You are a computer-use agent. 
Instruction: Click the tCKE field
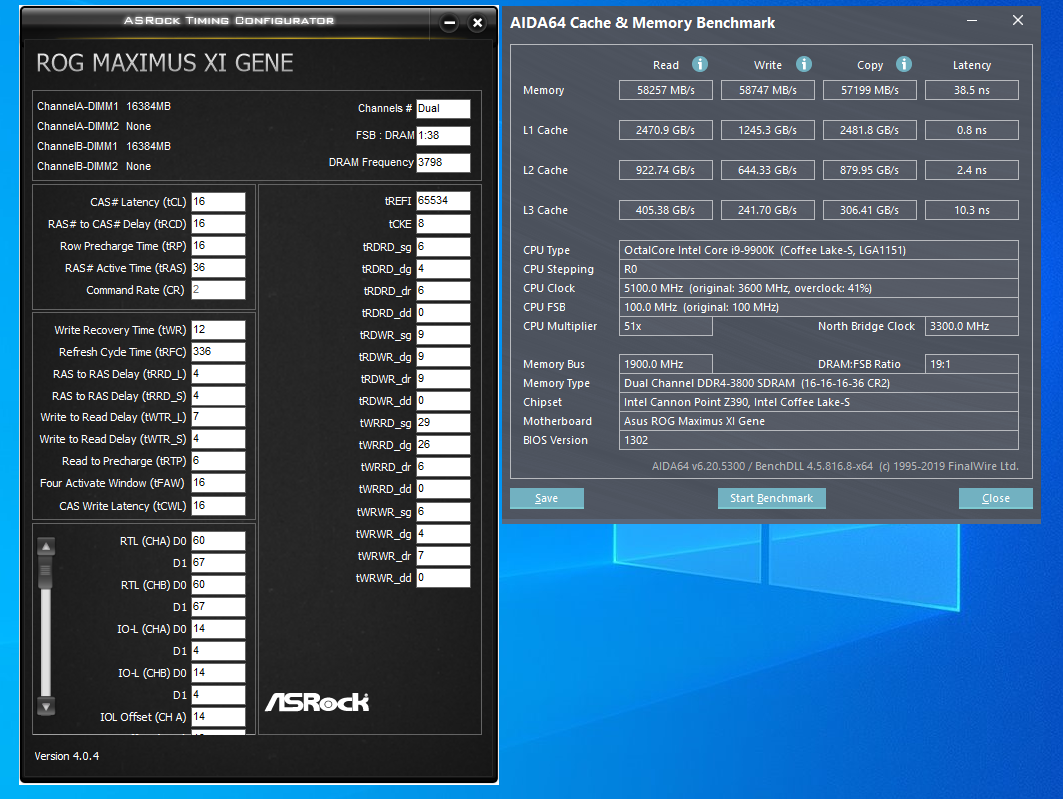tap(443, 224)
